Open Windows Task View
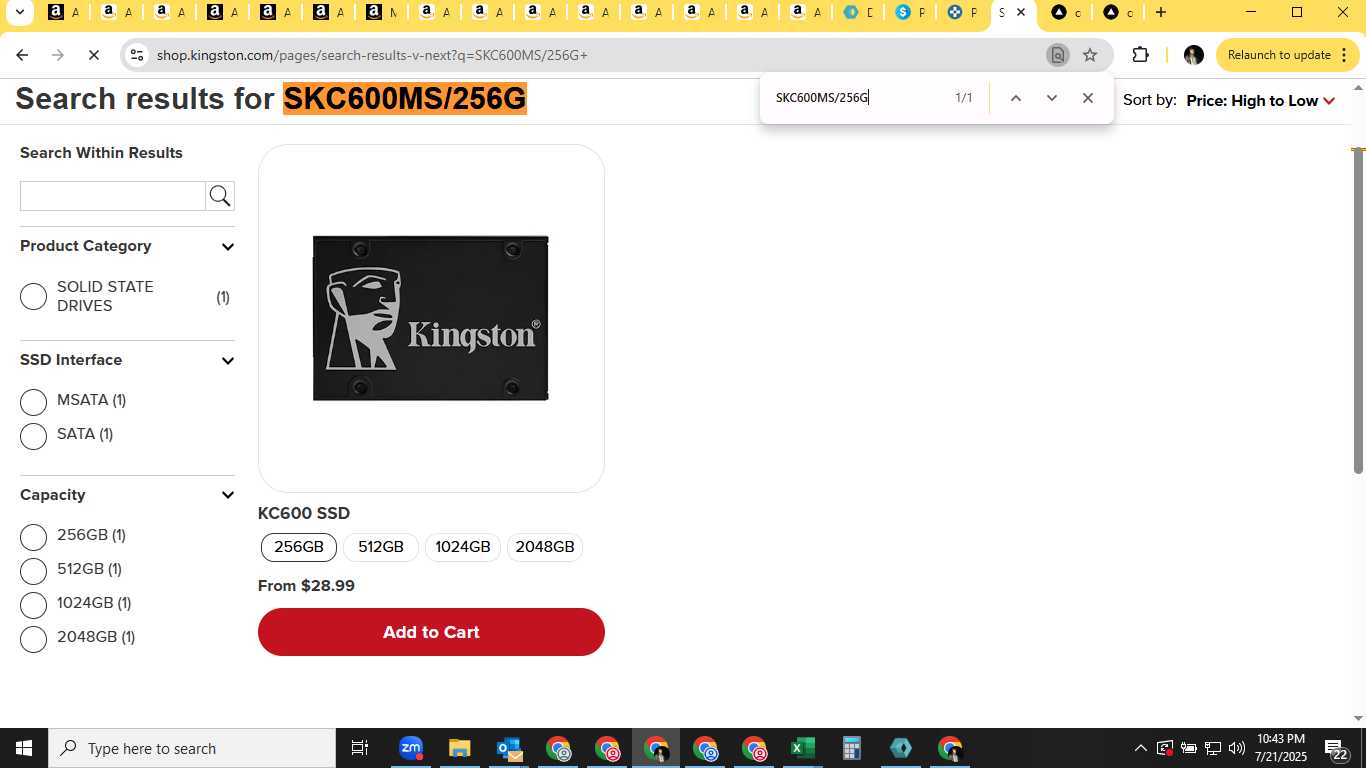Screen dimensions: 1366x768 pyautogui.click(x=360, y=748)
